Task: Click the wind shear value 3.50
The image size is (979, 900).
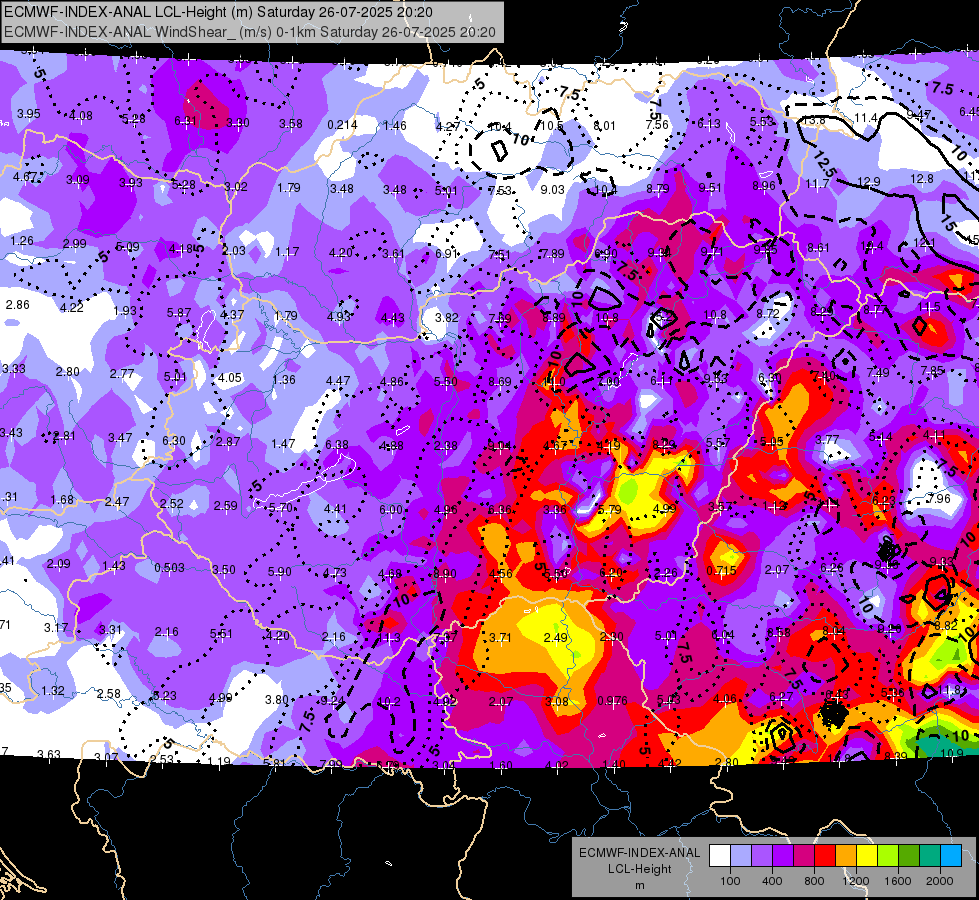Action: click(x=224, y=570)
